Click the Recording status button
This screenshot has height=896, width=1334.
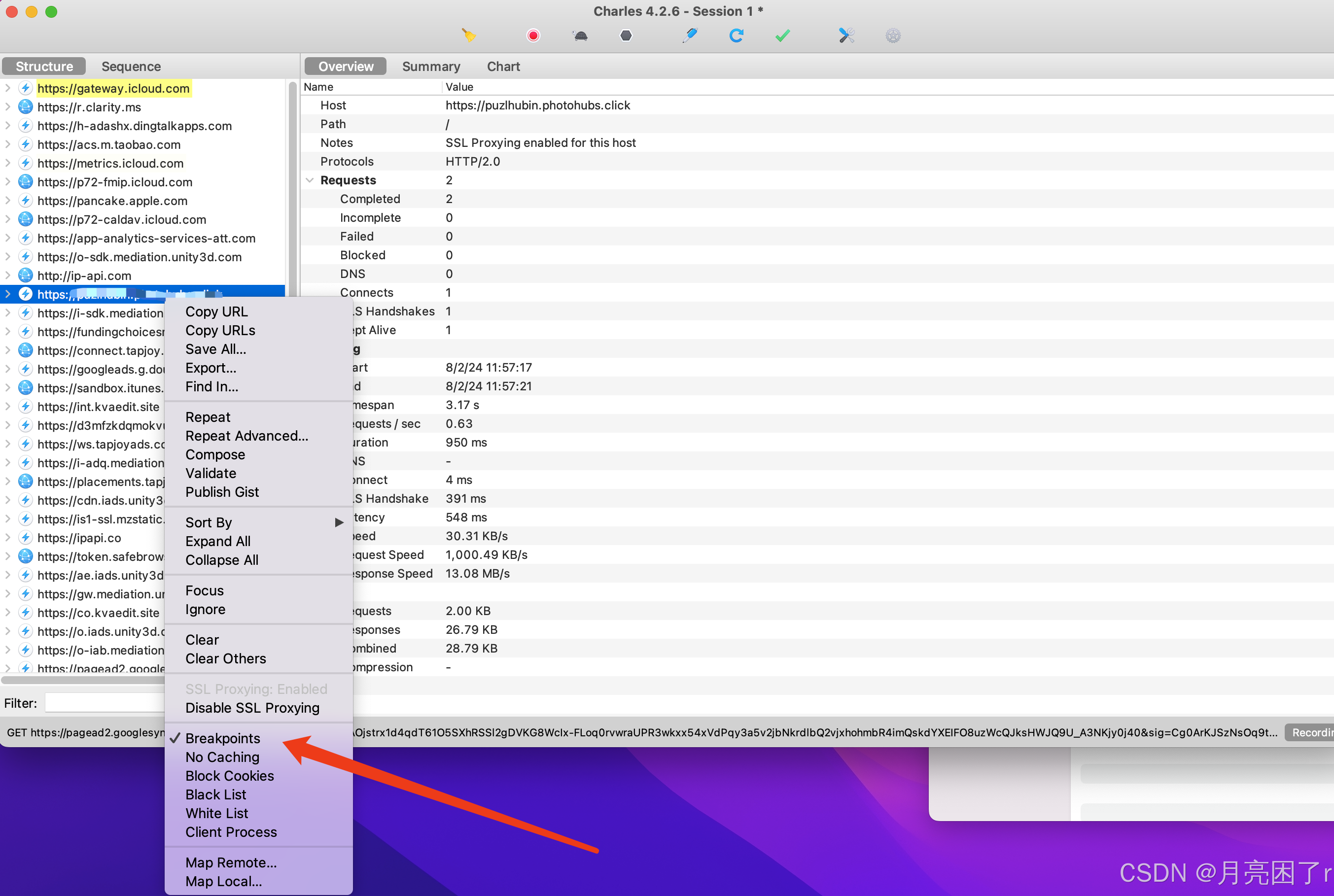tap(1309, 732)
